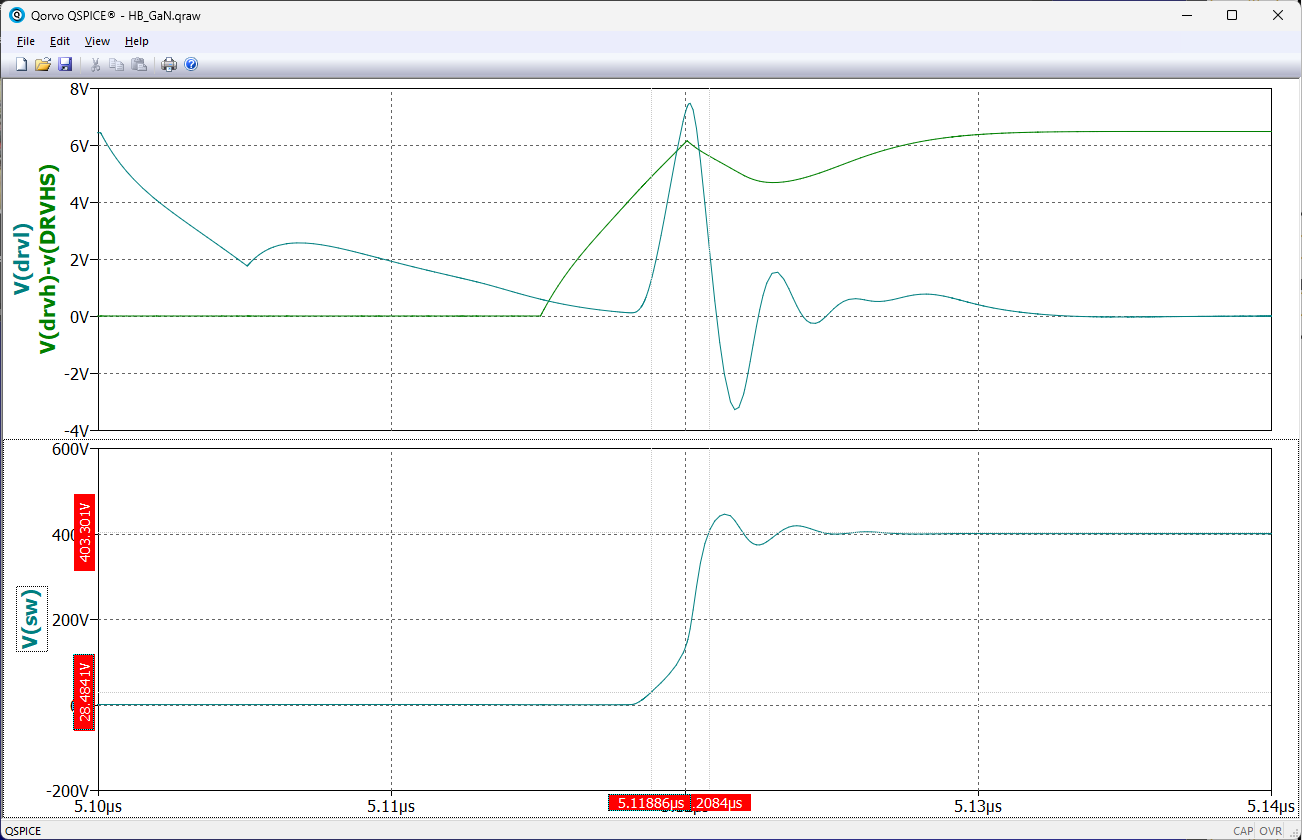Print the waveform with printer icon

(169, 64)
